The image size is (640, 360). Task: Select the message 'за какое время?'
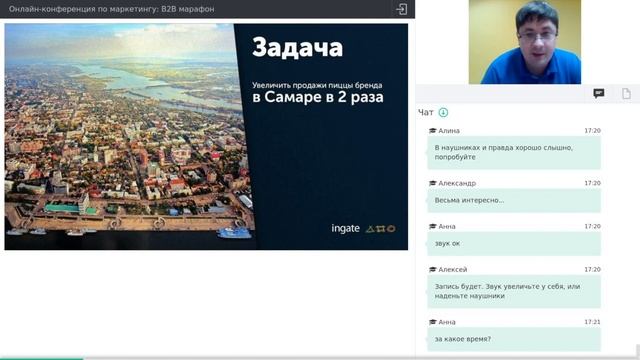[x=514, y=339]
